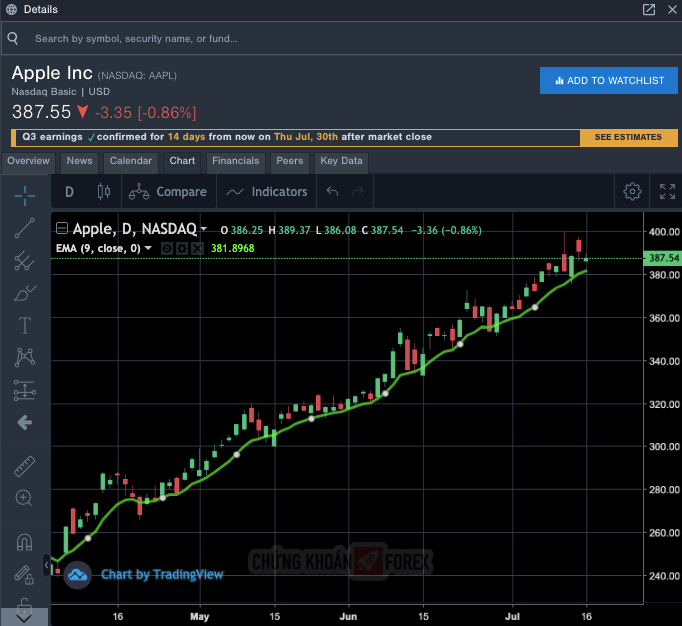
Task: Select the brush drawing tool
Action: click(x=25, y=293)
